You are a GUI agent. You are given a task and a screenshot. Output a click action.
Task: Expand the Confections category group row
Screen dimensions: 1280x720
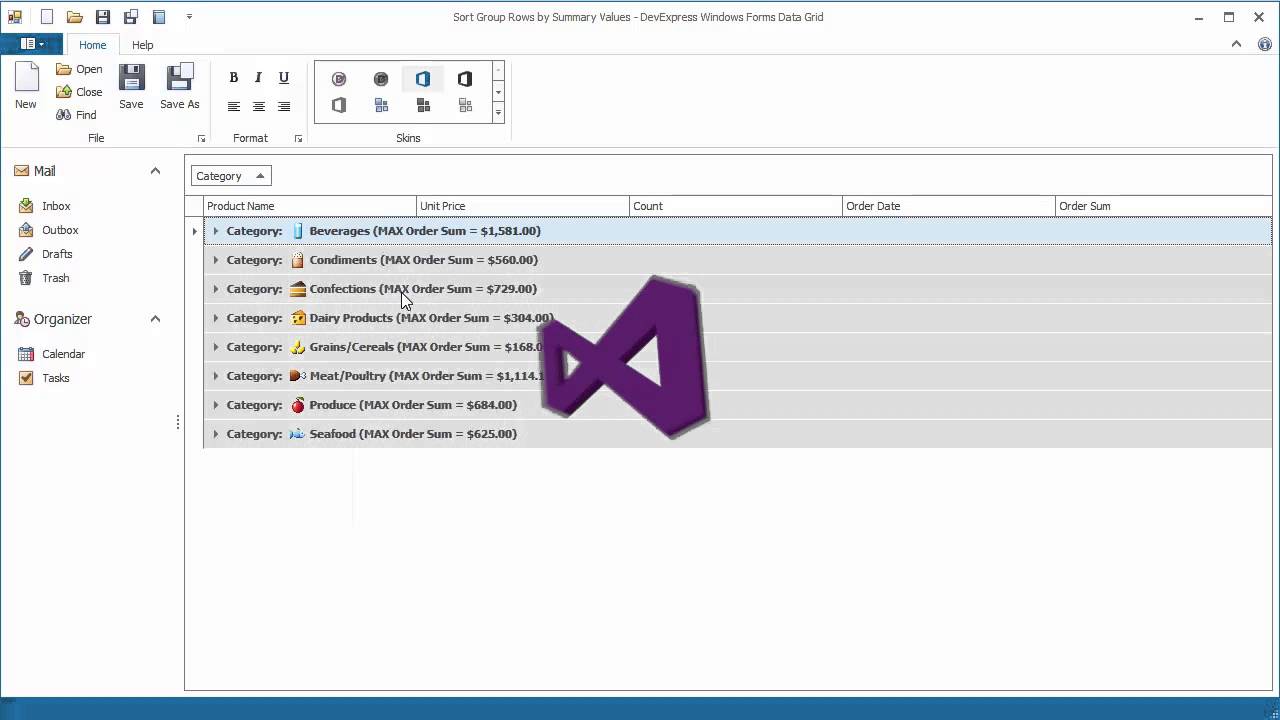215,289
